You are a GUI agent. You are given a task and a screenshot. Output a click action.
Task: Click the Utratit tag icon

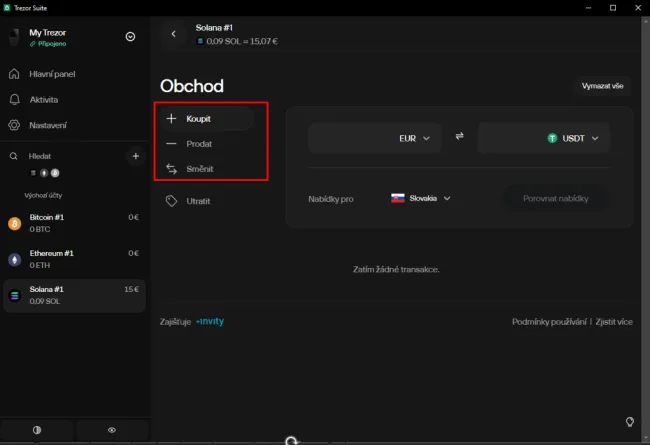pos(171,201)
